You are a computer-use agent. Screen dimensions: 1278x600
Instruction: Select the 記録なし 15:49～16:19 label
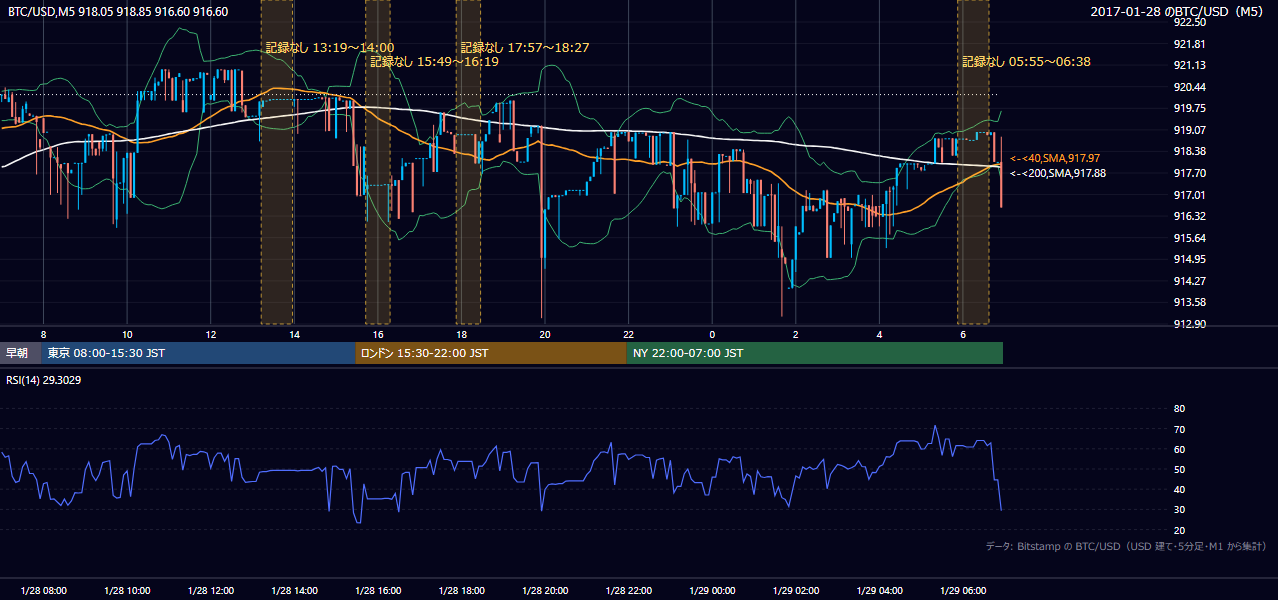[x=434, y=62]
